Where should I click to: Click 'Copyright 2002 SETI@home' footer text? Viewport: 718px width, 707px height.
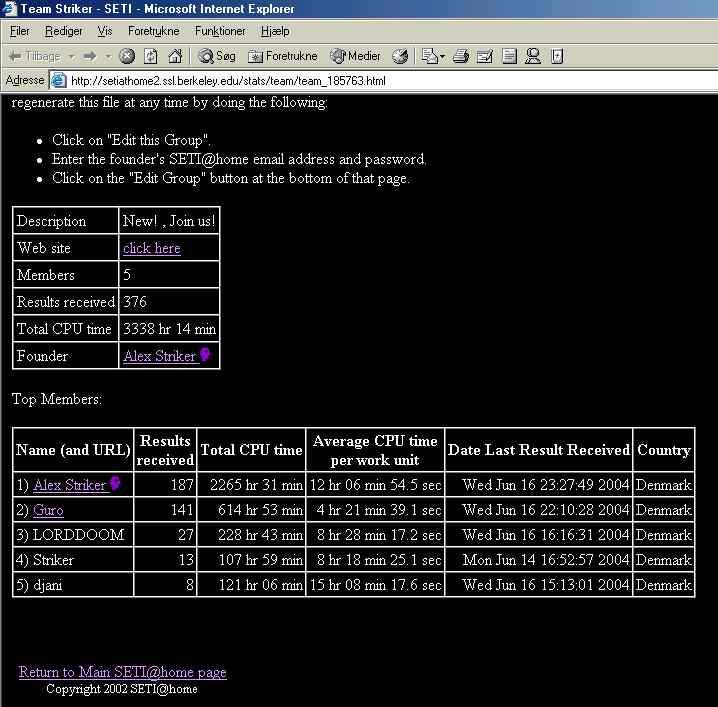click(122, 689)
